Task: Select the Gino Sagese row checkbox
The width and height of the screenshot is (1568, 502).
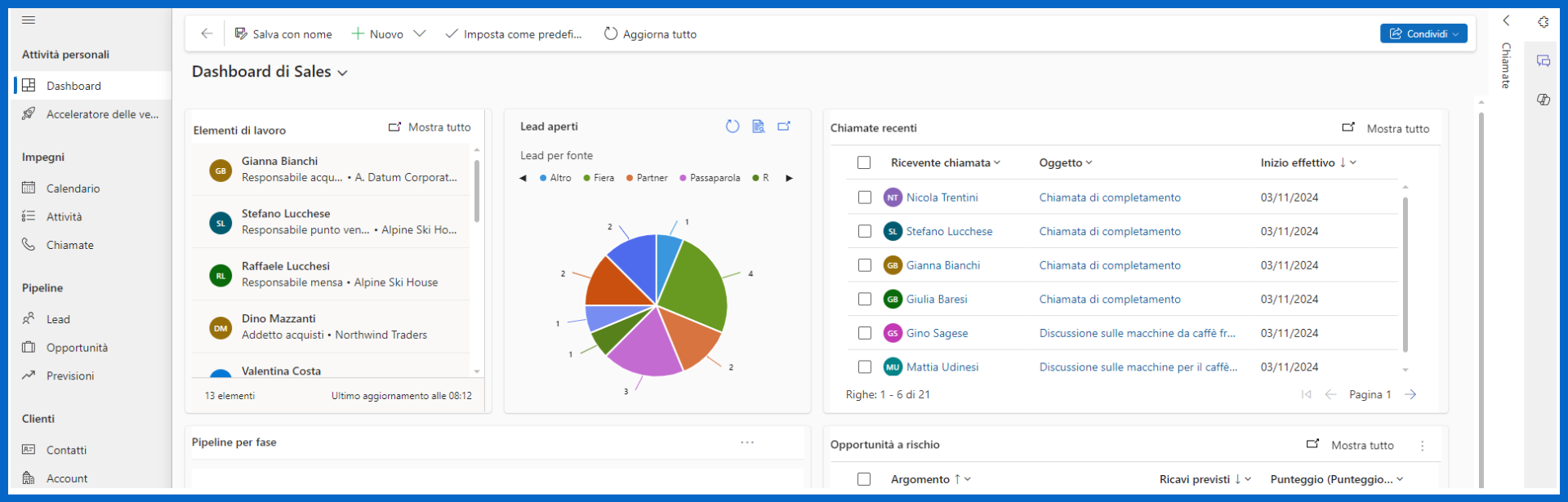Action: [x=865, y=333]
